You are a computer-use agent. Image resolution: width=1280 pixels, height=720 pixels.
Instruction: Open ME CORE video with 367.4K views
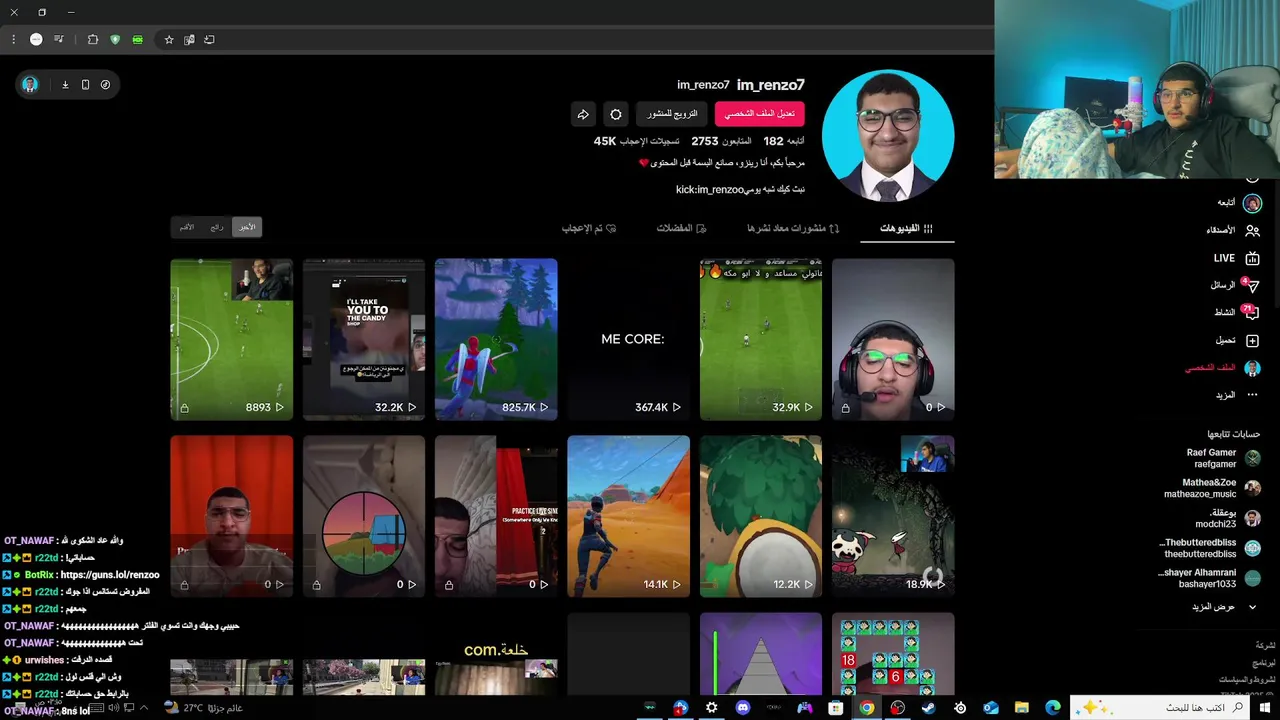628,339
